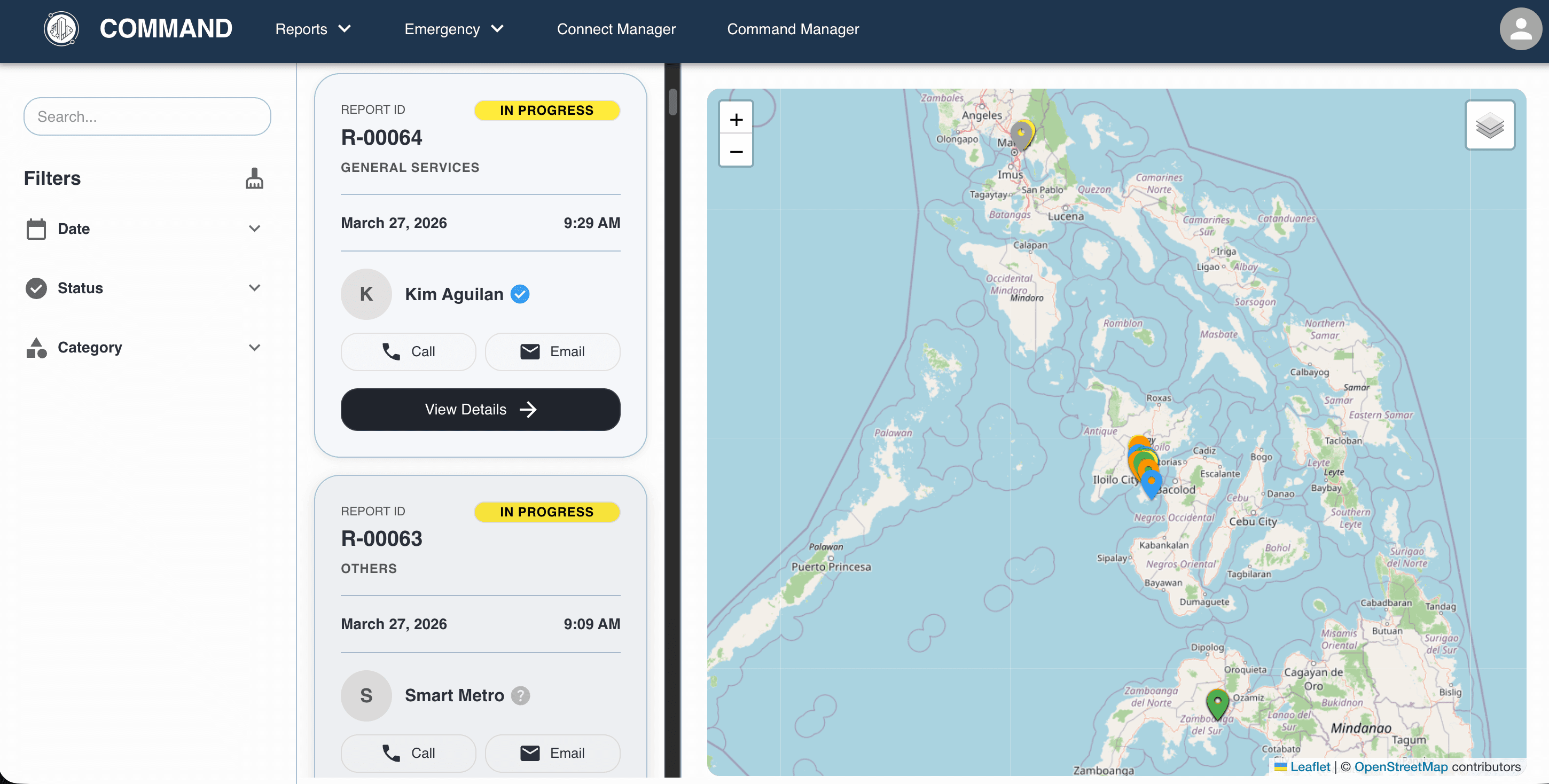The height and width of the screenshot is (784, 1549).
Task: View Details for report R-00064
Action: (x=480, y=410)
